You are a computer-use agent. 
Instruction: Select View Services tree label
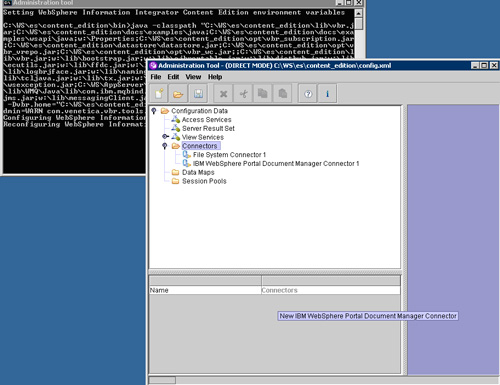point(203,137)
